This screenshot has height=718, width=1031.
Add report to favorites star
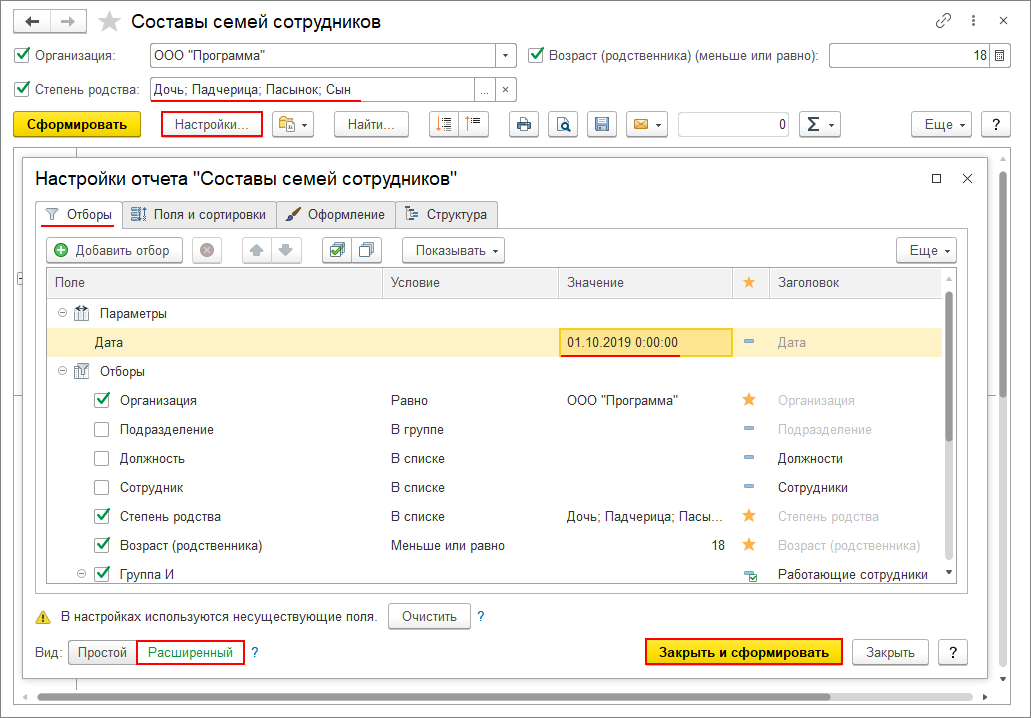pos(112,22)
